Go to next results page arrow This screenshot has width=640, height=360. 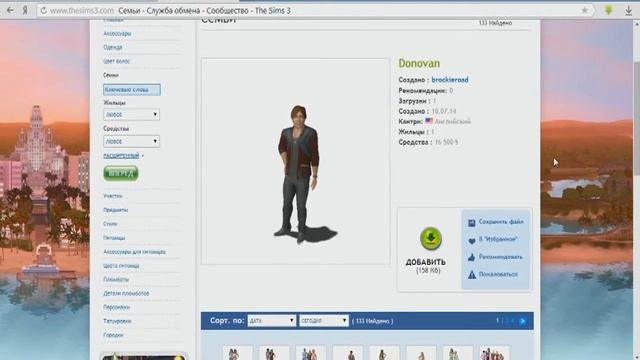pos(522,321)
